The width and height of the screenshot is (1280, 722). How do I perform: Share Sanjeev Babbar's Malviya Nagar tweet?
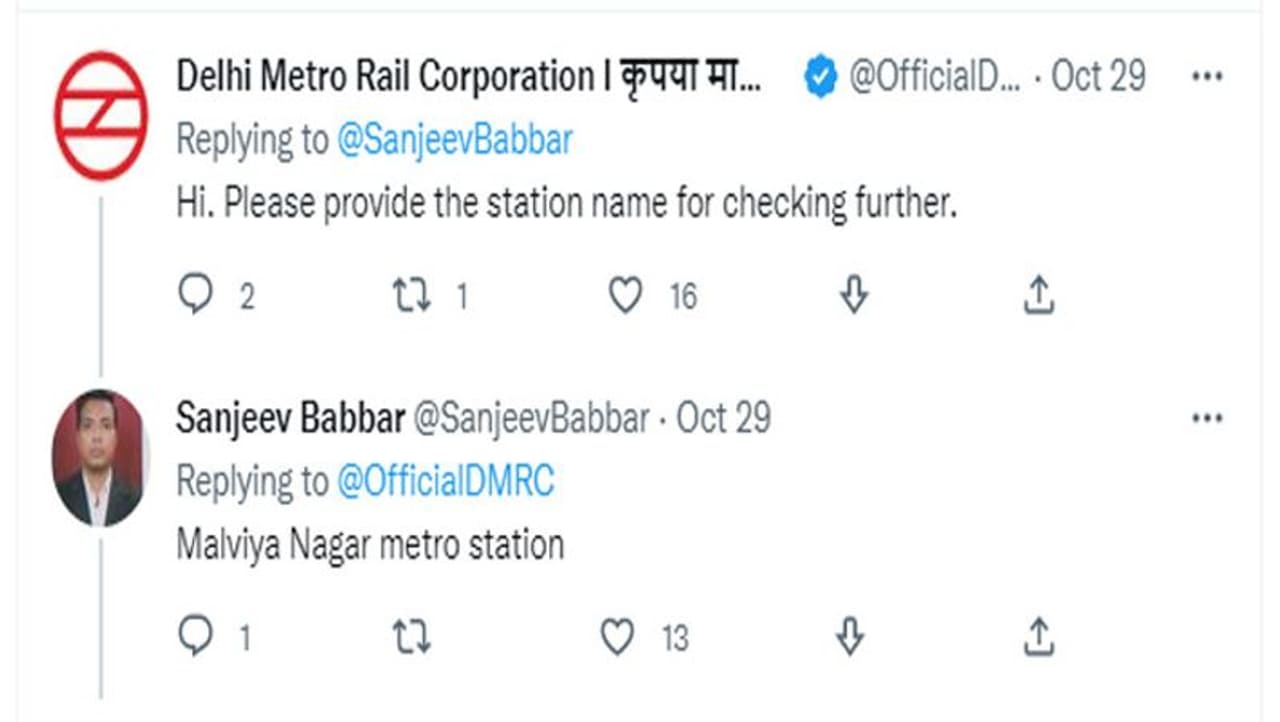(x=1039, y=637)
